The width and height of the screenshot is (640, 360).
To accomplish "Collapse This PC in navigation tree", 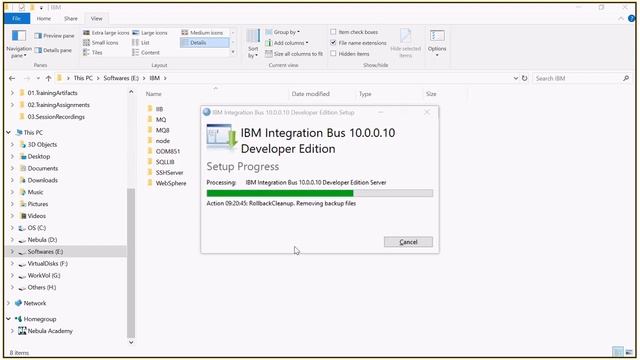I will (9, 132).
